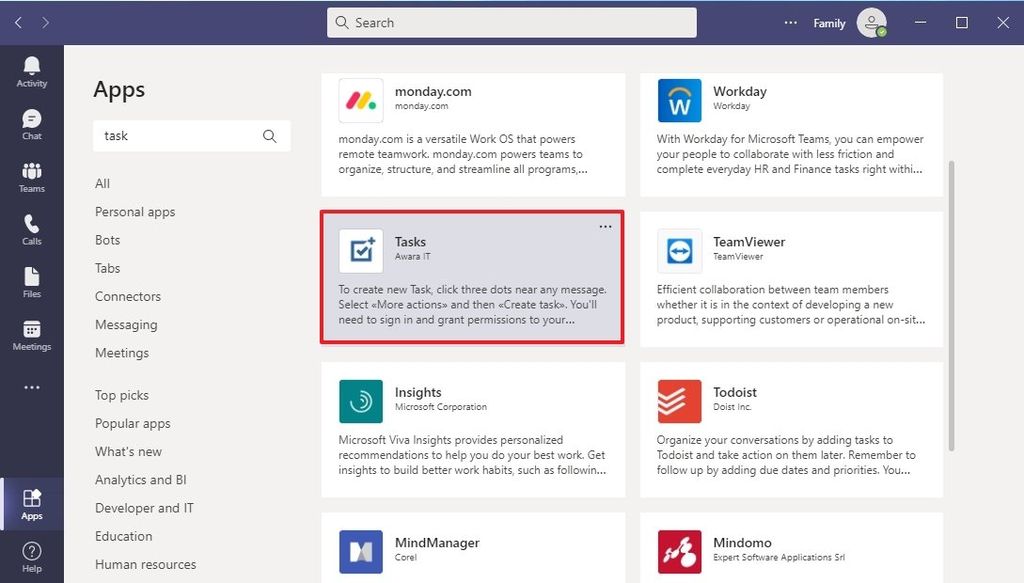Click the Todoist app logo
1024x583 pixels.
[678, 401]
